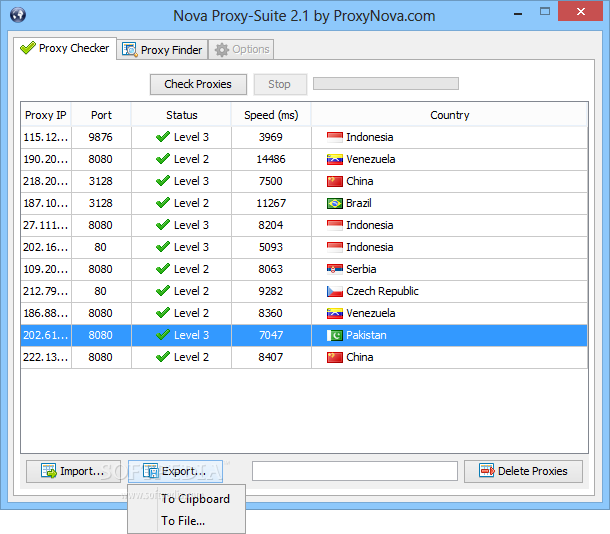Click the text field beside Export button

(355, 471)
